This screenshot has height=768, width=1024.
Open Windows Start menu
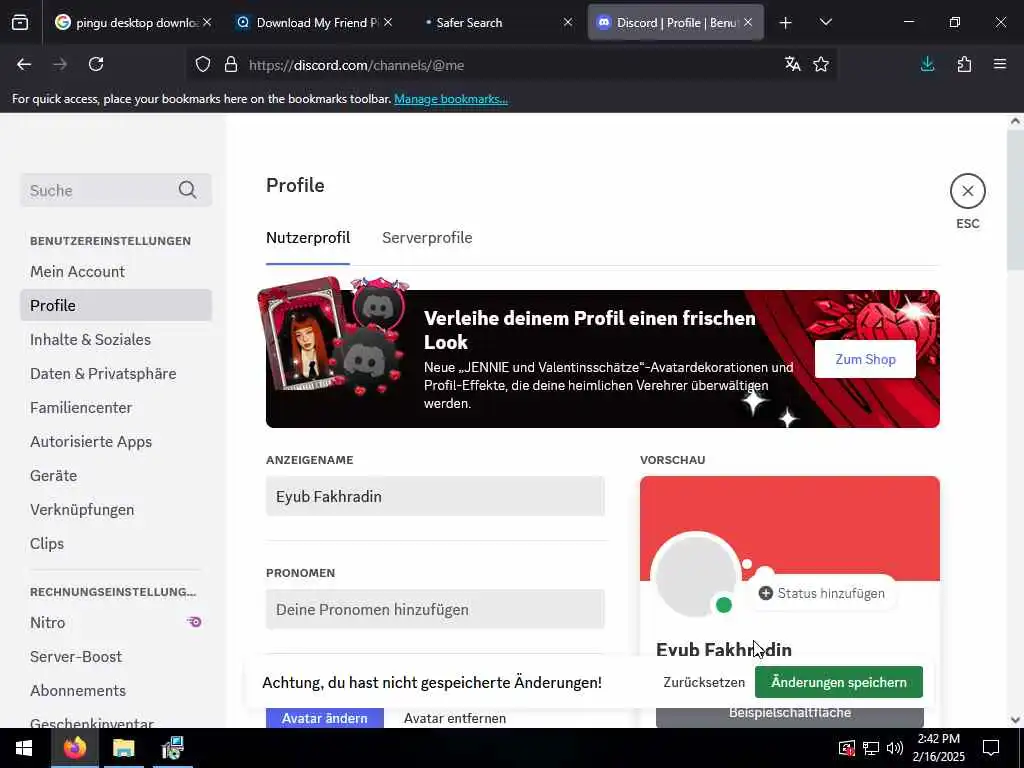[24, 748]
